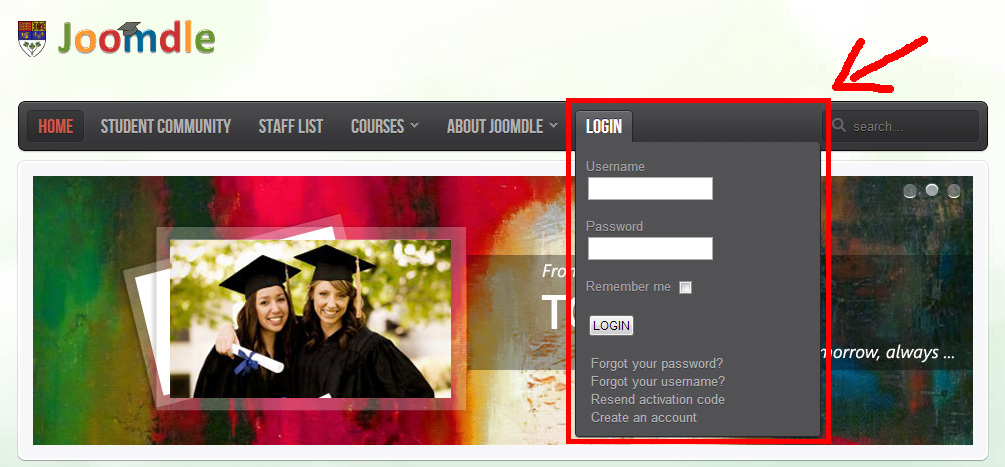Open the Student Community menu item
Screen dimensions: 1005x467
click(x=165, y=126)
